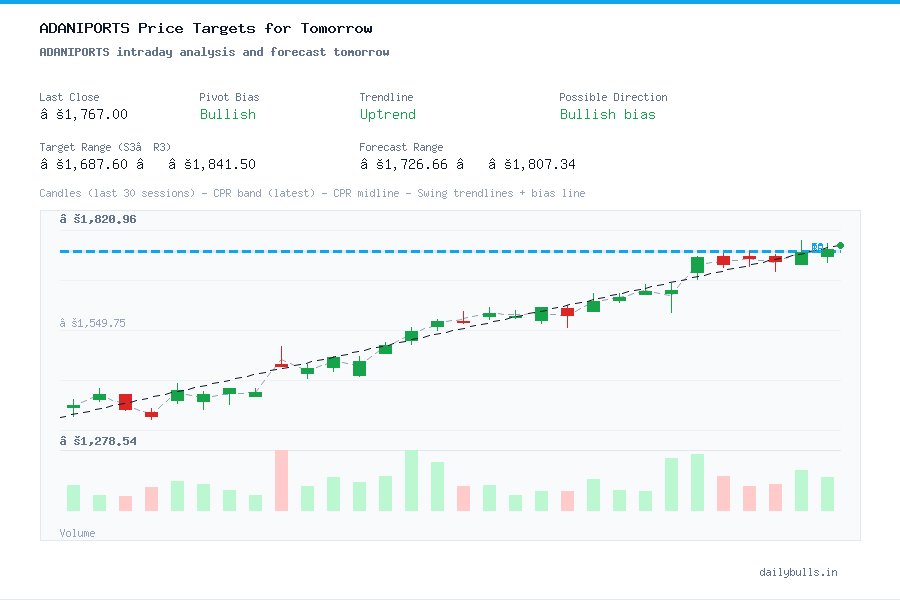Click the 1,820.96 price axis label
Image resolution: width=900 pixels, height=600 pixels.
click(x=98, y=219)
